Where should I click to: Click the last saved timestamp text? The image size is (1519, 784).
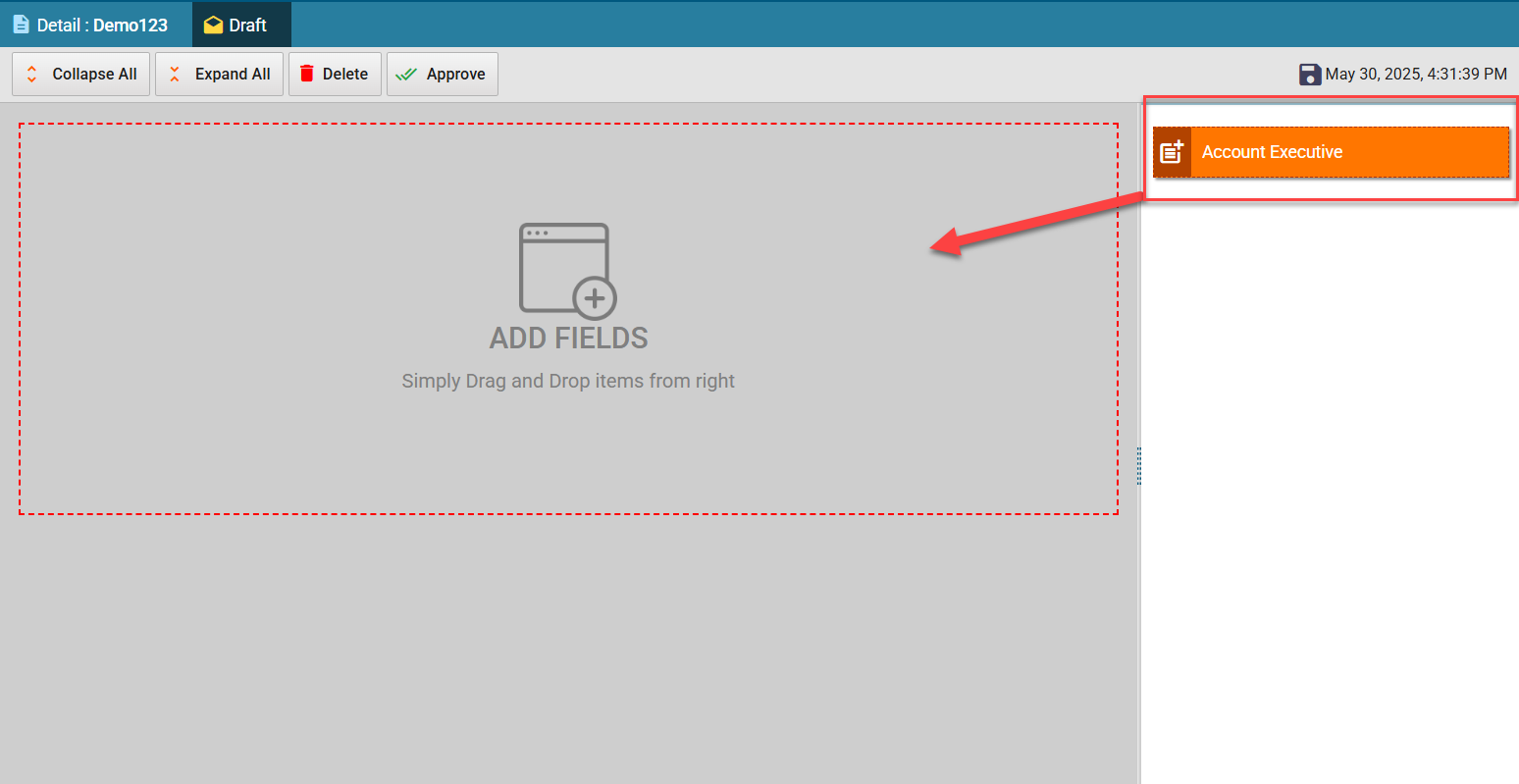tap(1415, 75)
